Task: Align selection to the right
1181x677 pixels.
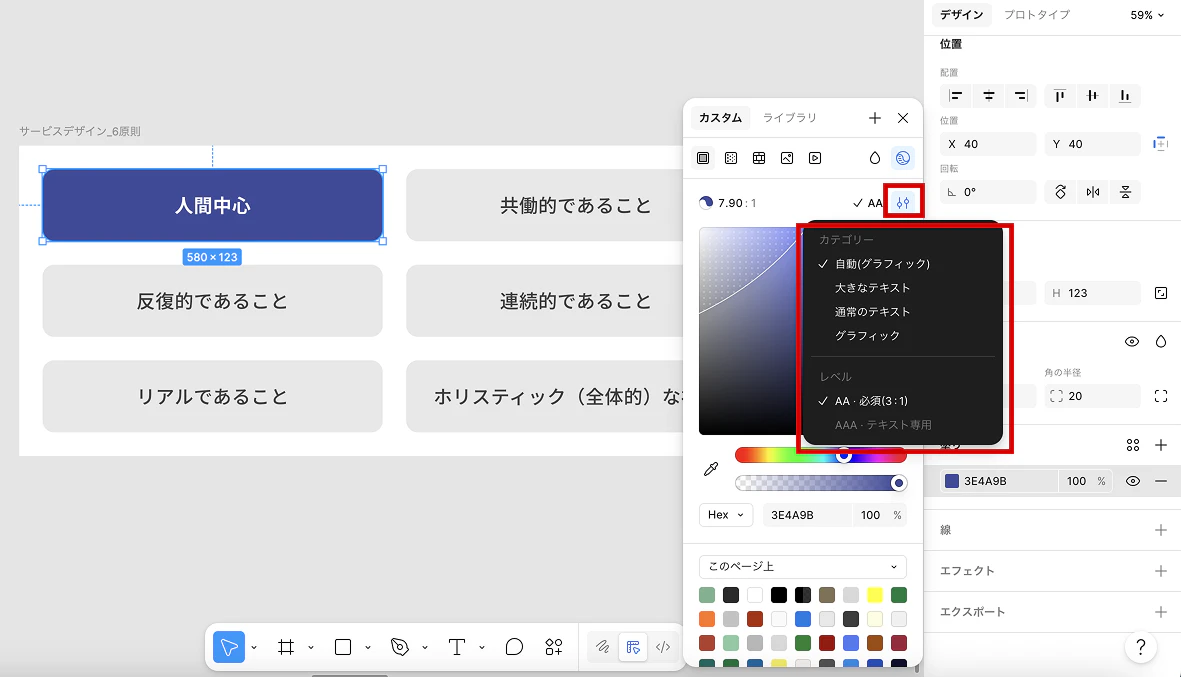Action: click(x=1021, y=96)
